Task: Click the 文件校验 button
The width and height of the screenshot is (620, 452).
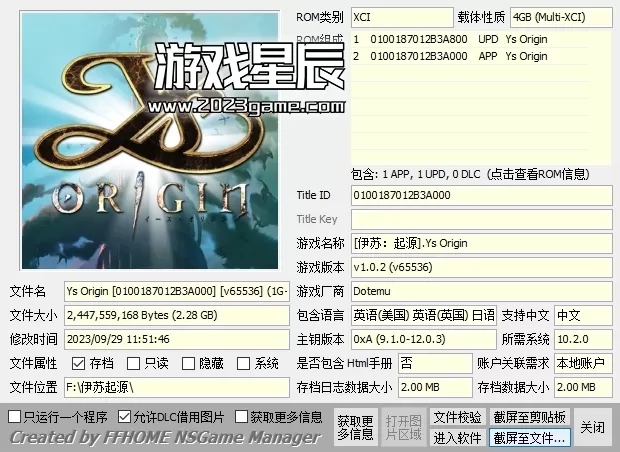Action: click(457, 417)
